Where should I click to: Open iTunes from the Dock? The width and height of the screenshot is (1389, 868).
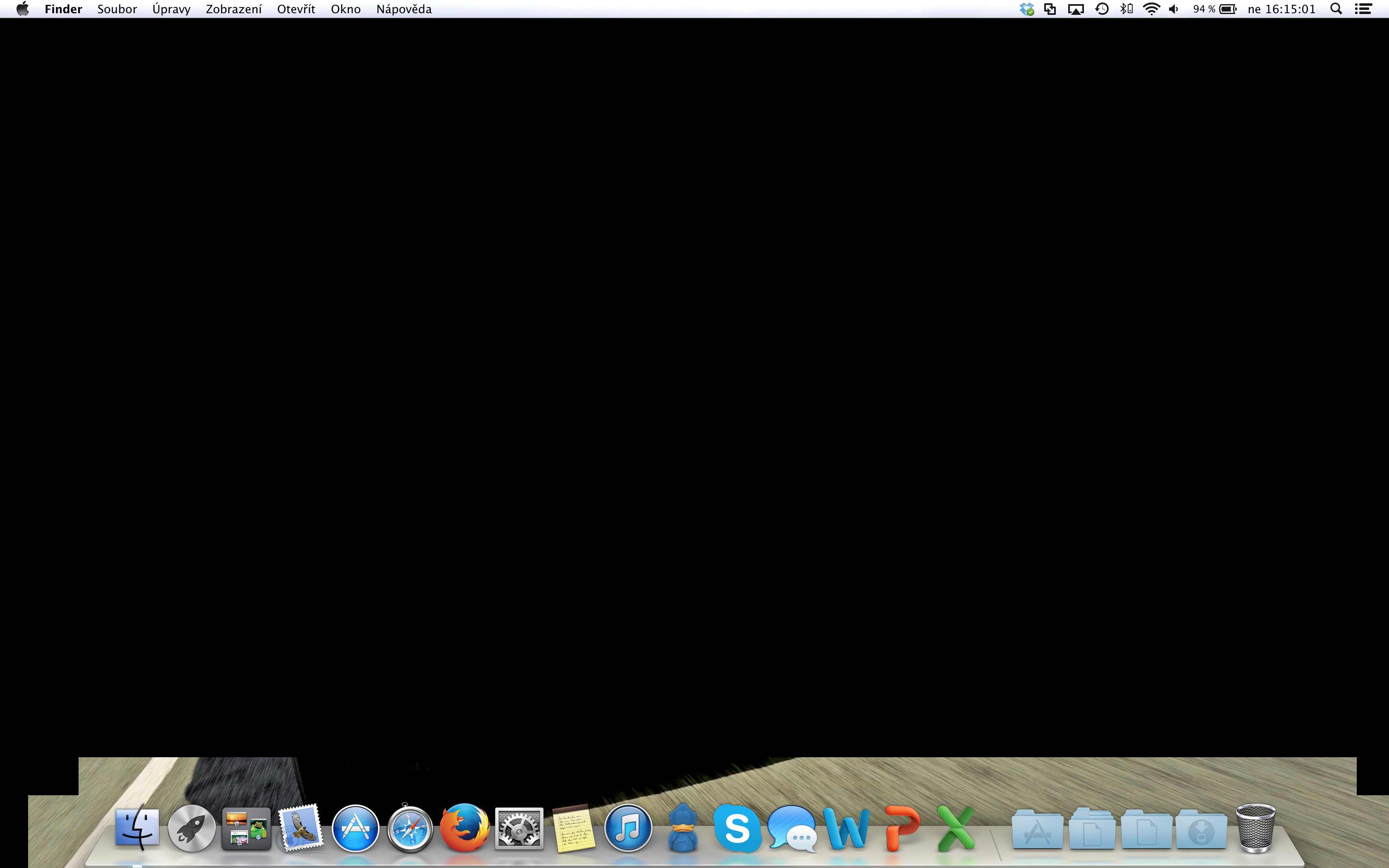[628, 828]
